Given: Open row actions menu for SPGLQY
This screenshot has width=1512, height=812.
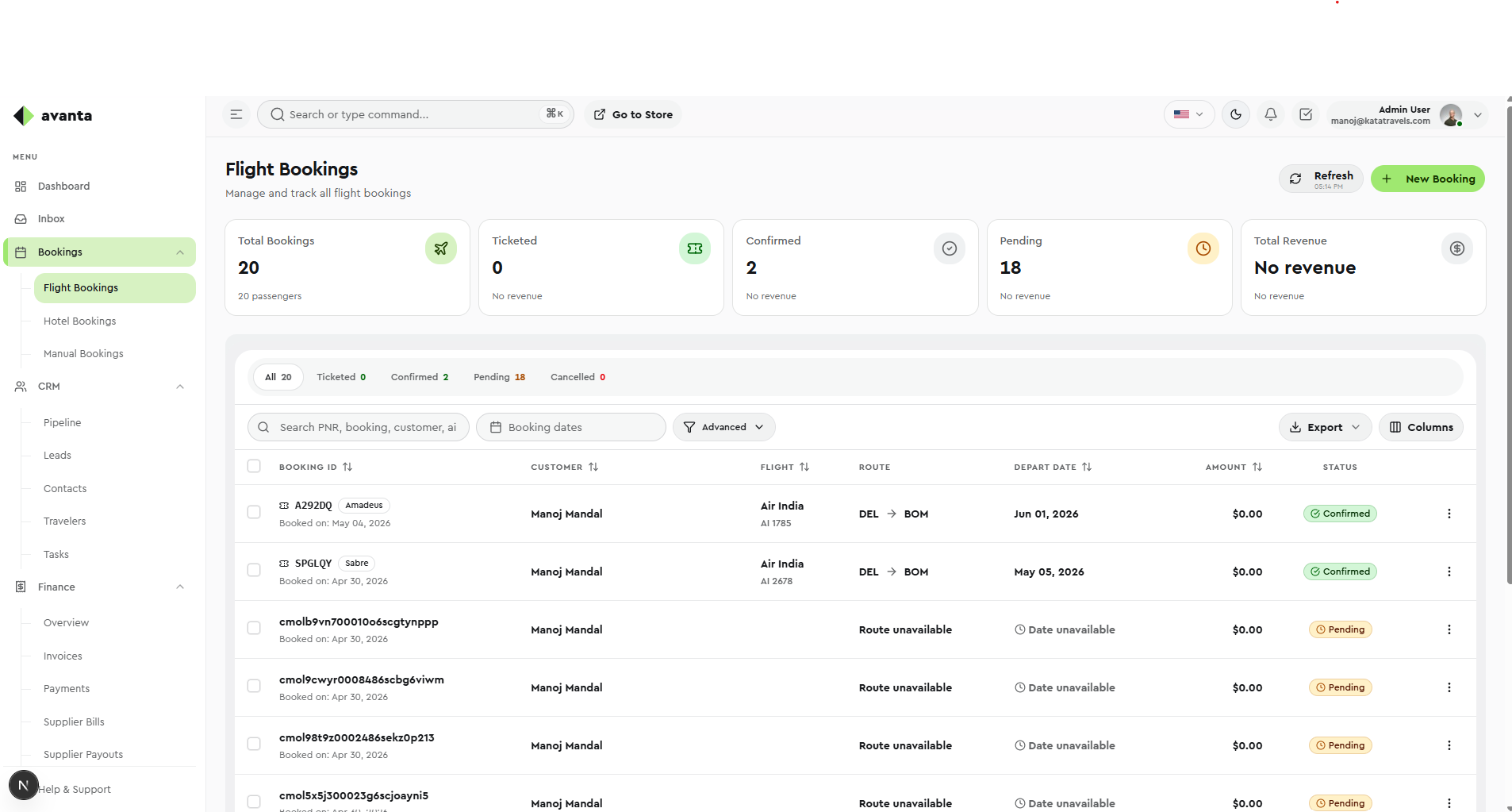Looking at the screenshot, I should pyautogui.click(x=1449, y=571).
